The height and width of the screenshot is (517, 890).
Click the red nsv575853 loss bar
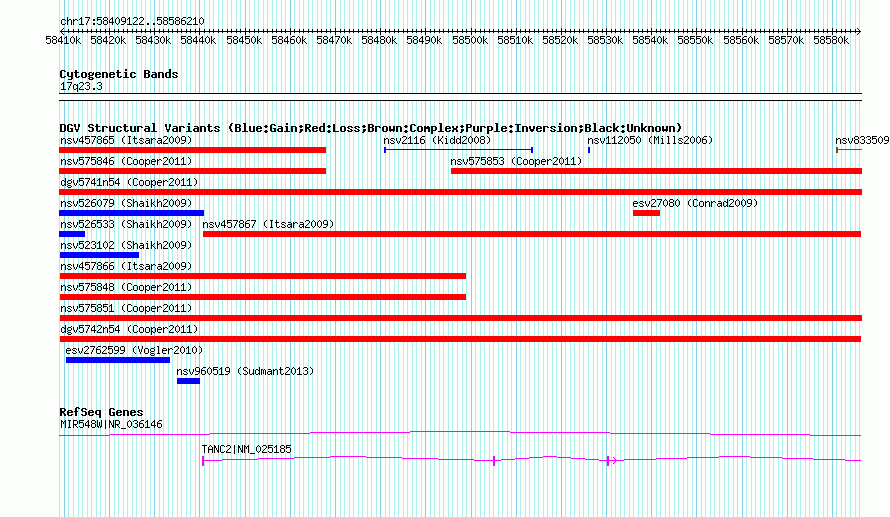tap(657, 171)
